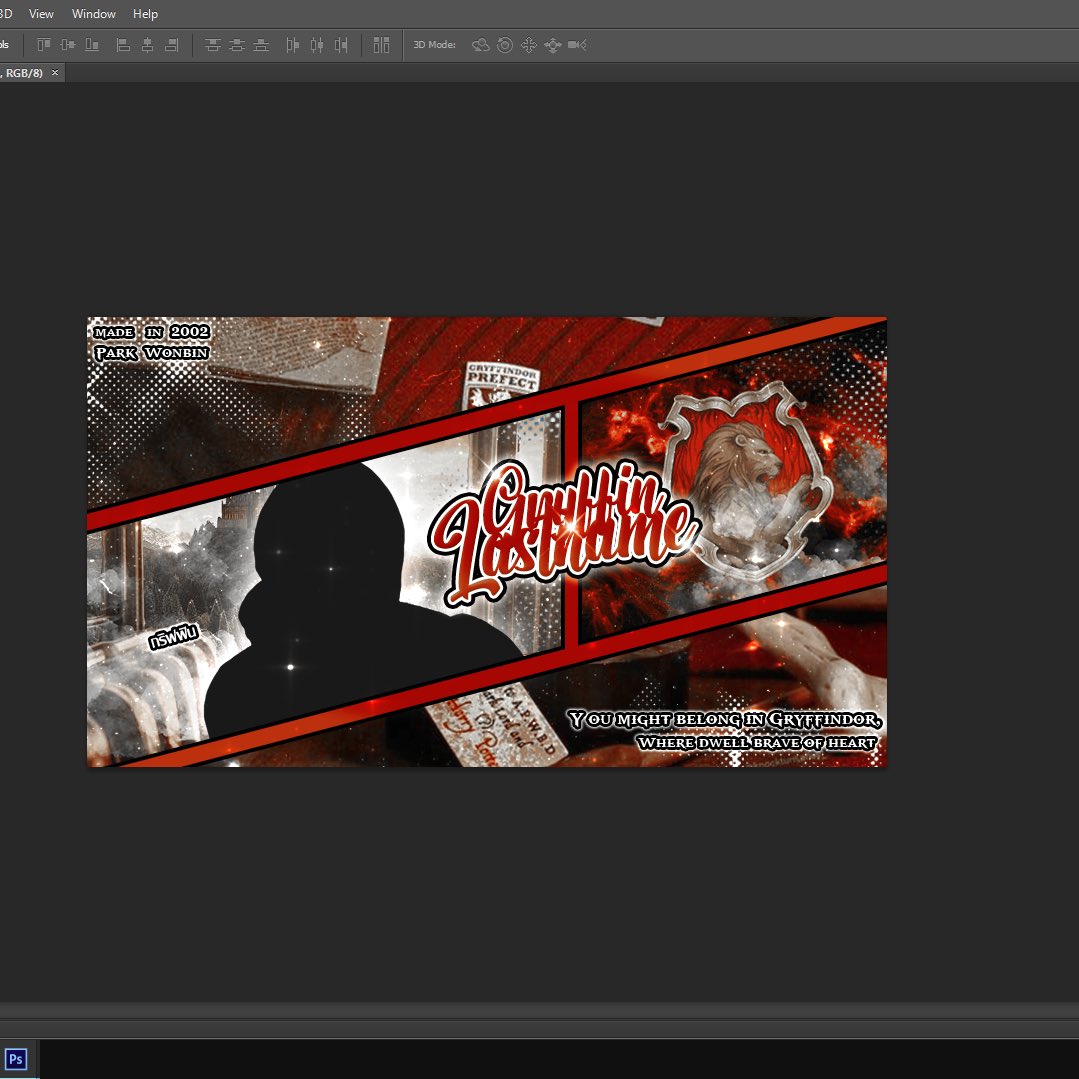Screen dimensions: 1079x1079
Task: Click the Gryffindor banner canvas image
Action: point(487,542)
